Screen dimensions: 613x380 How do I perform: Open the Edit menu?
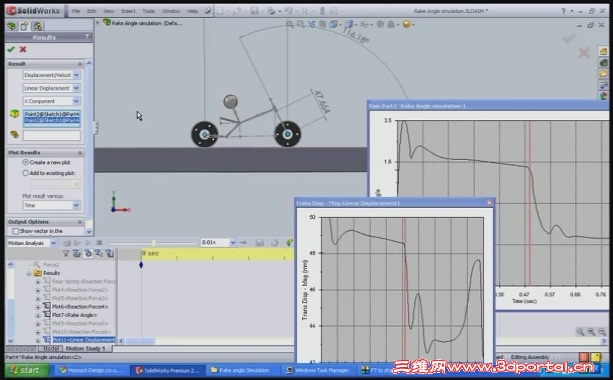(91, 11)
